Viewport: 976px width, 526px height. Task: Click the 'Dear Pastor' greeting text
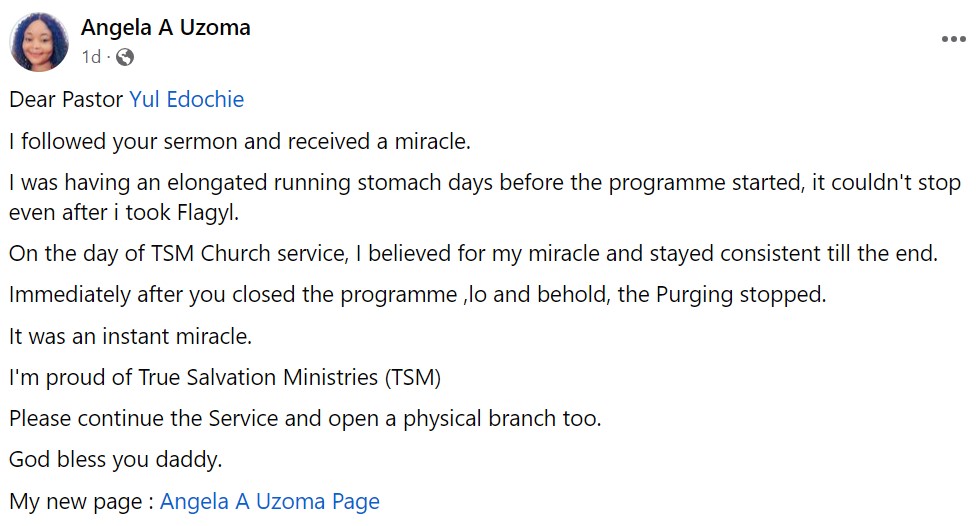[x=66, y=100]
